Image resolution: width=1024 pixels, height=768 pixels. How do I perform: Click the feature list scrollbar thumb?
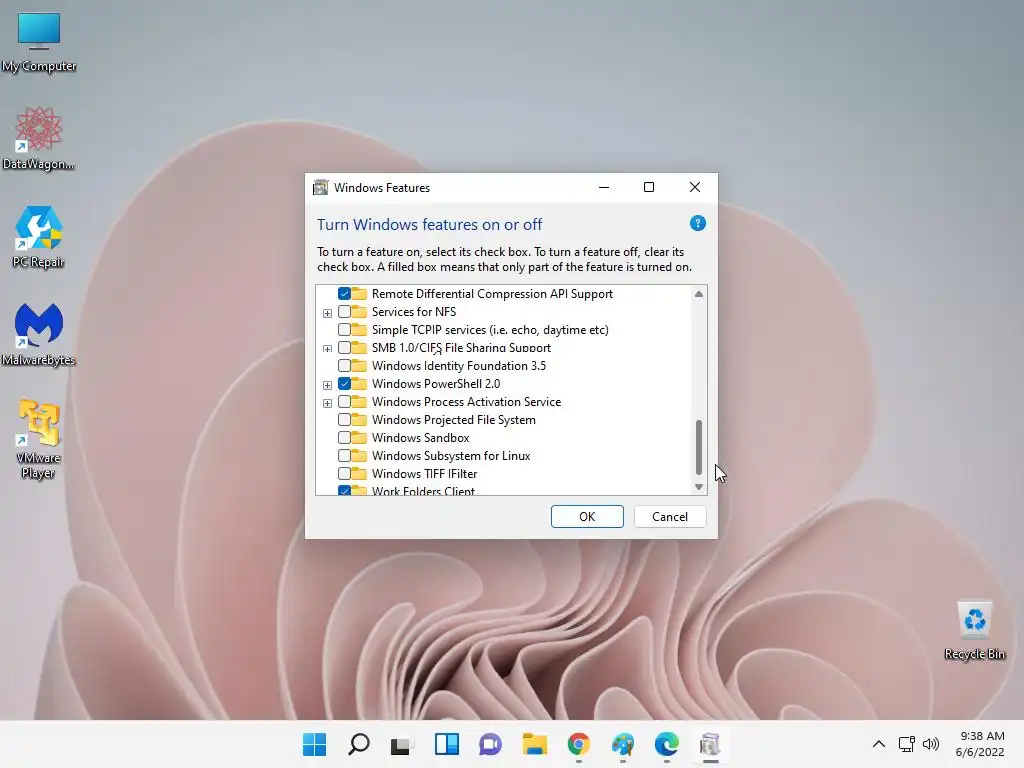(699, 447)
